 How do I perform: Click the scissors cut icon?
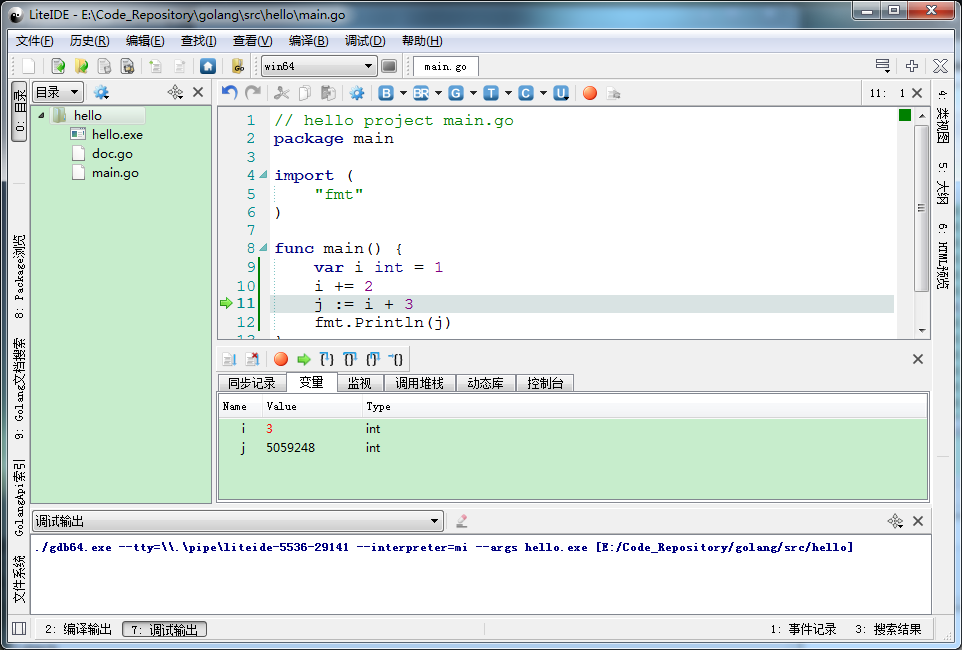282,93
